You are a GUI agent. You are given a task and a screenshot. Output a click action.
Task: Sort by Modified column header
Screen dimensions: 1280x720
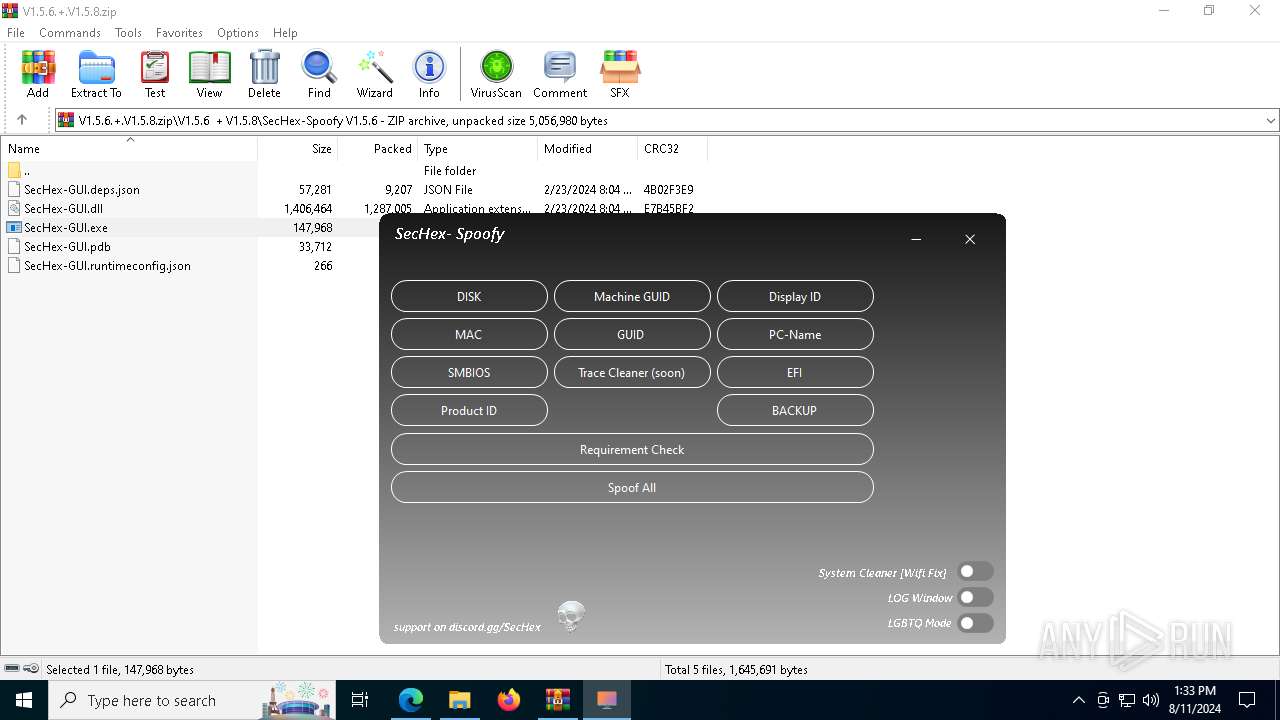click(x=587, y=148)
